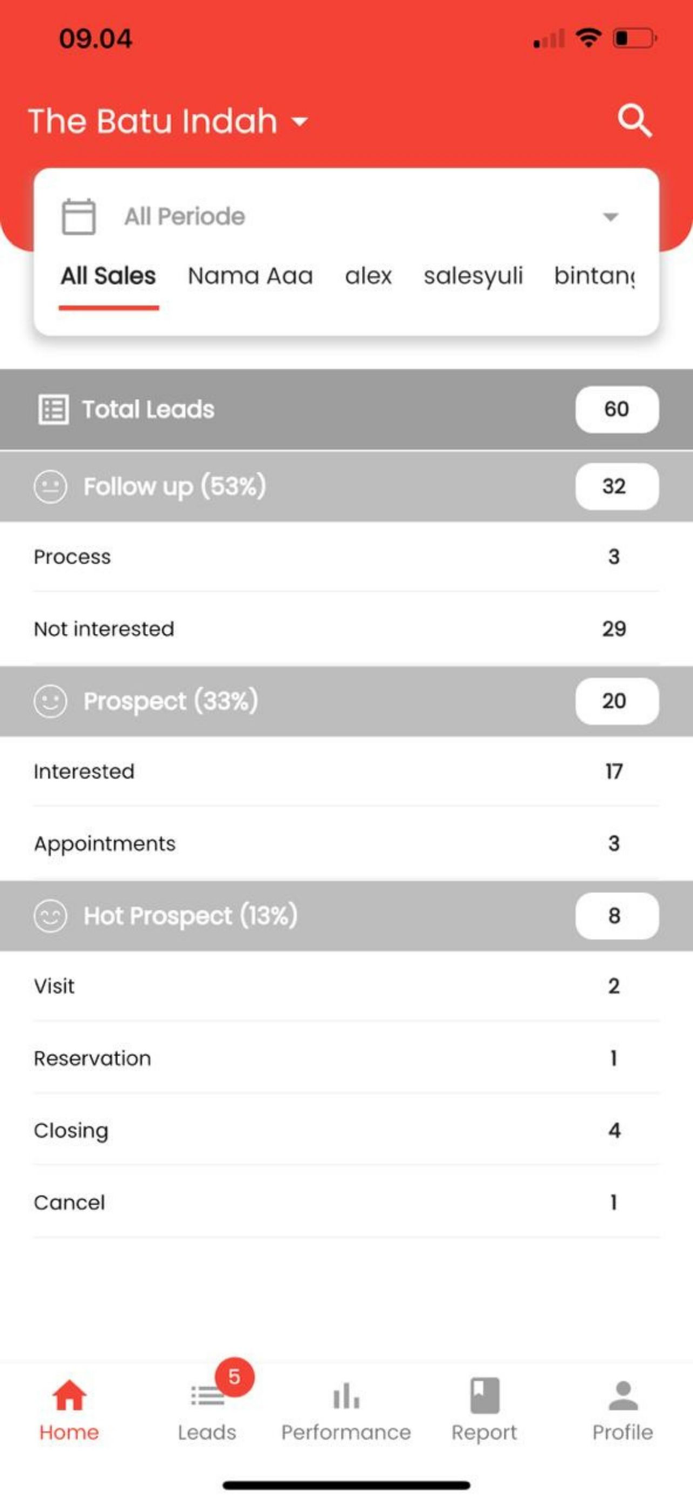
Task: Select the salesyuli sales filter tab
Action: tap(471, 276)
